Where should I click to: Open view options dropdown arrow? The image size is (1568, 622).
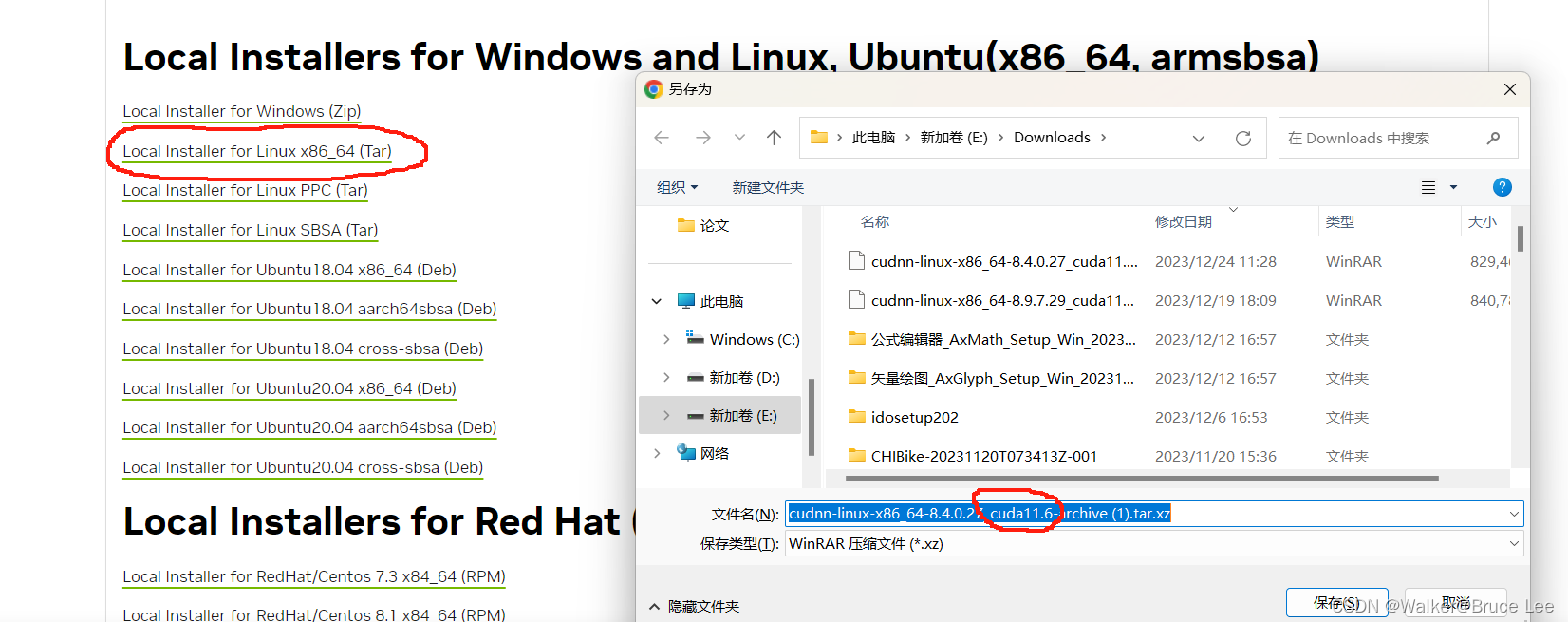coord(1453,188)
